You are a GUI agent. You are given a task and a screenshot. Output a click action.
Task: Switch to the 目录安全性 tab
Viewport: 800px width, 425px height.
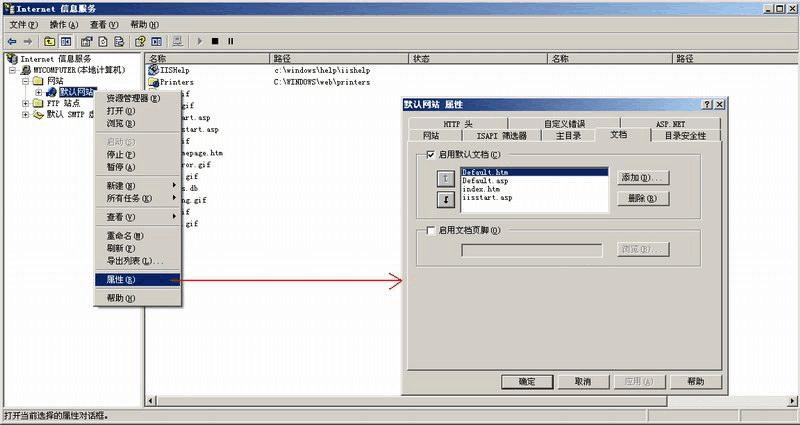685,135
